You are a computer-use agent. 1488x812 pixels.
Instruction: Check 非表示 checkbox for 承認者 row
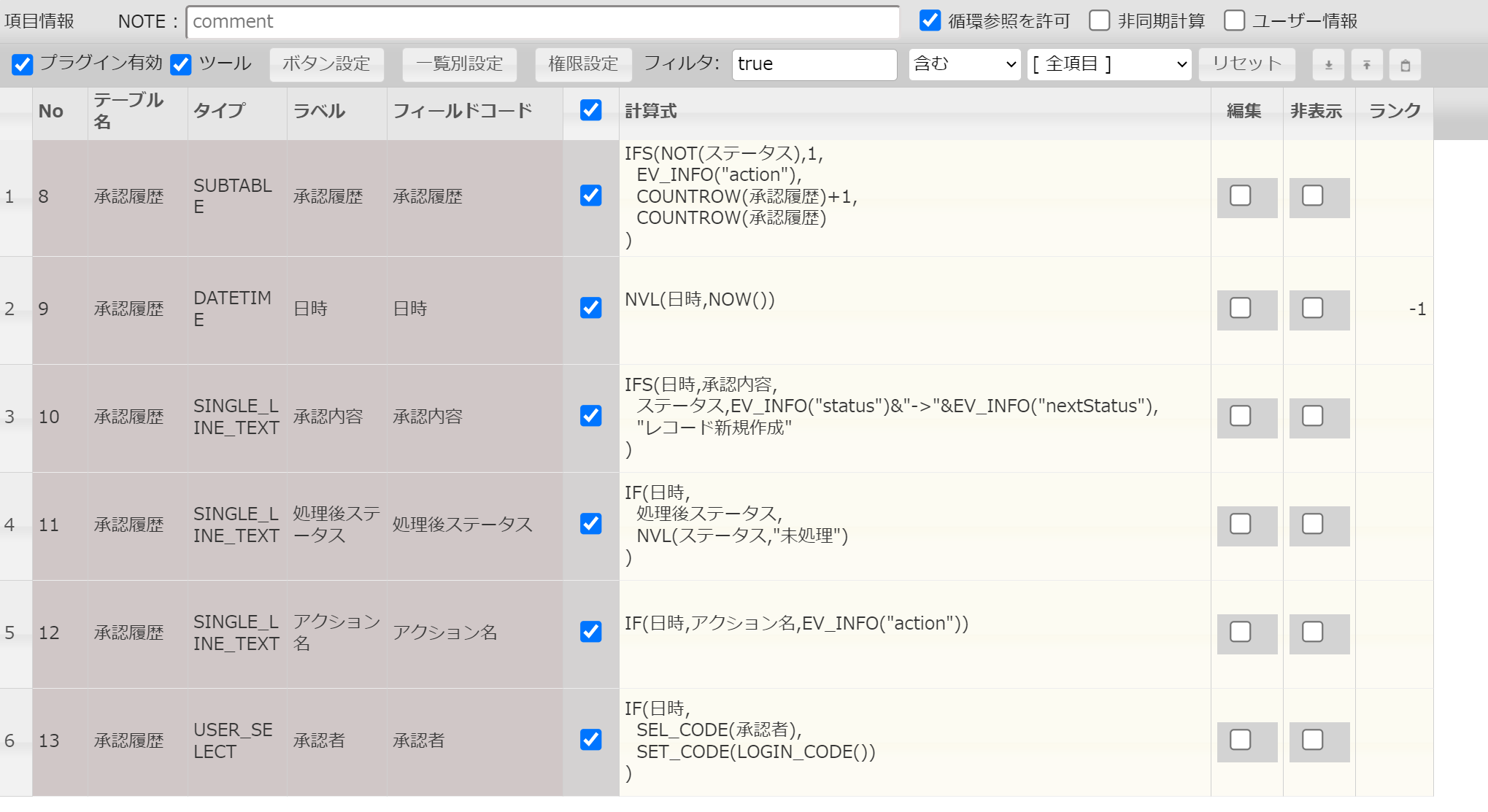pos(1312,740)
